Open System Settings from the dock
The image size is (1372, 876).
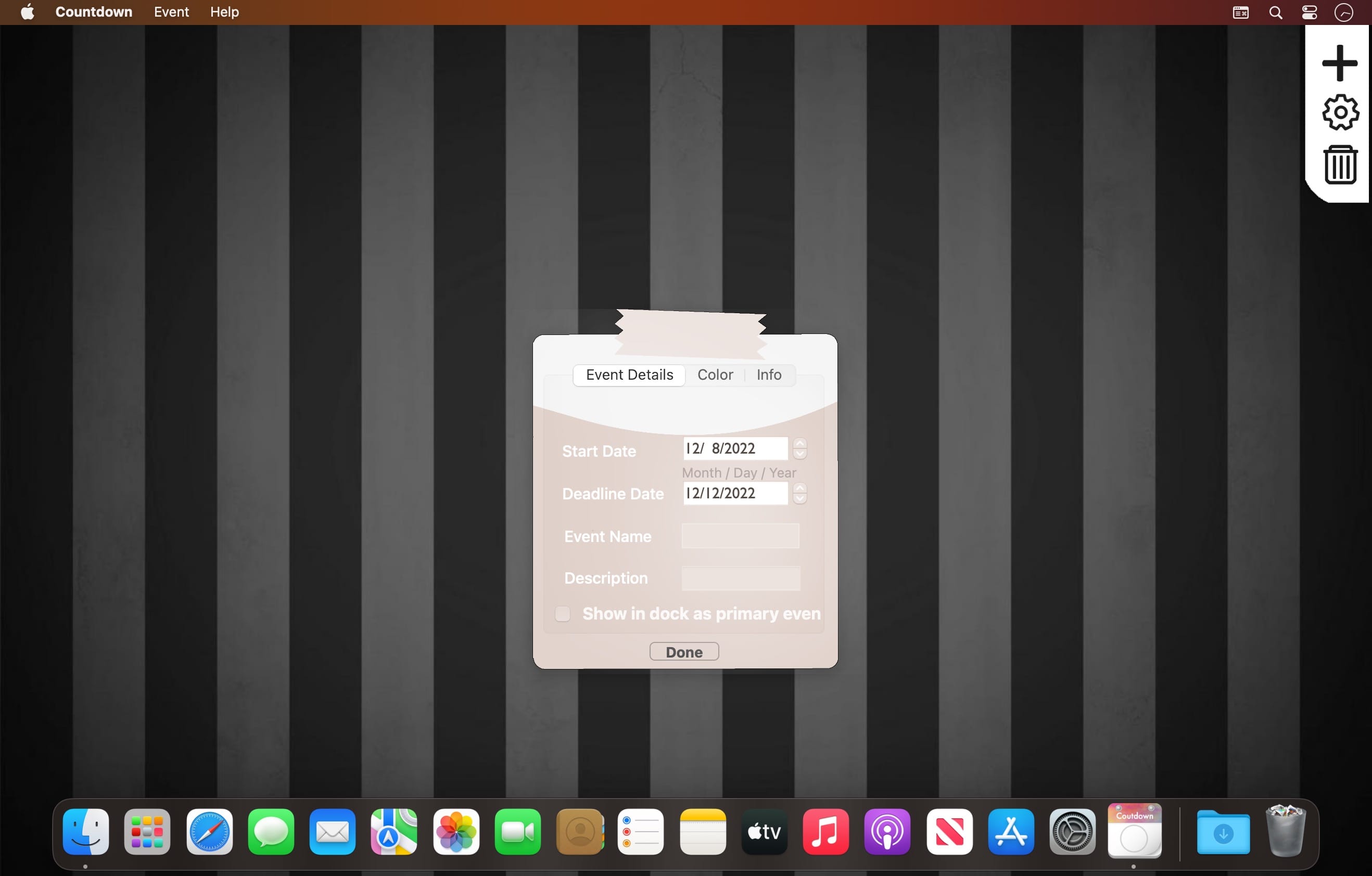point(1072,832)
